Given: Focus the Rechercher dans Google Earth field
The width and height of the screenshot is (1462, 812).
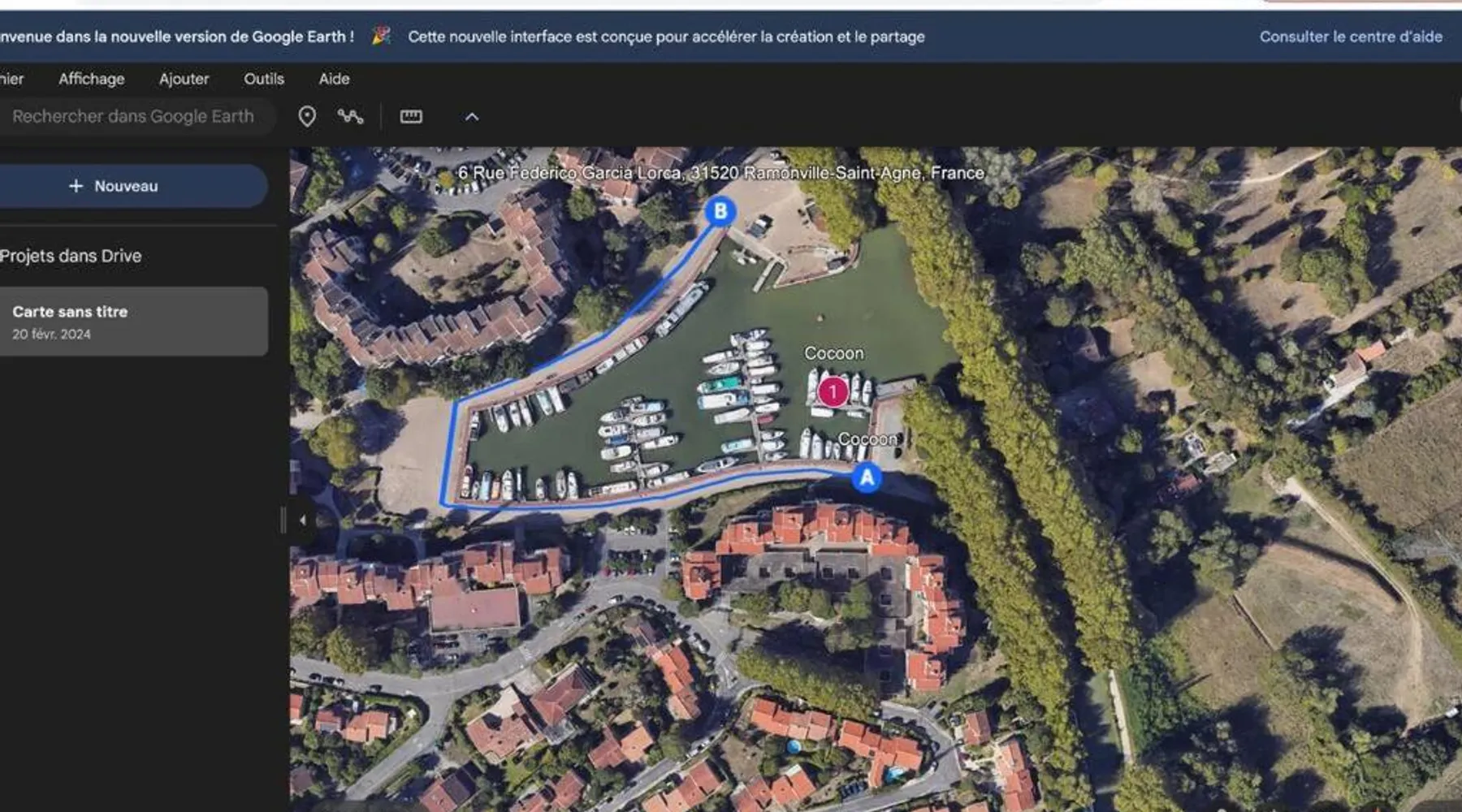Looking at the screenshot, I should pyautogui.click(x=133, y=117).
